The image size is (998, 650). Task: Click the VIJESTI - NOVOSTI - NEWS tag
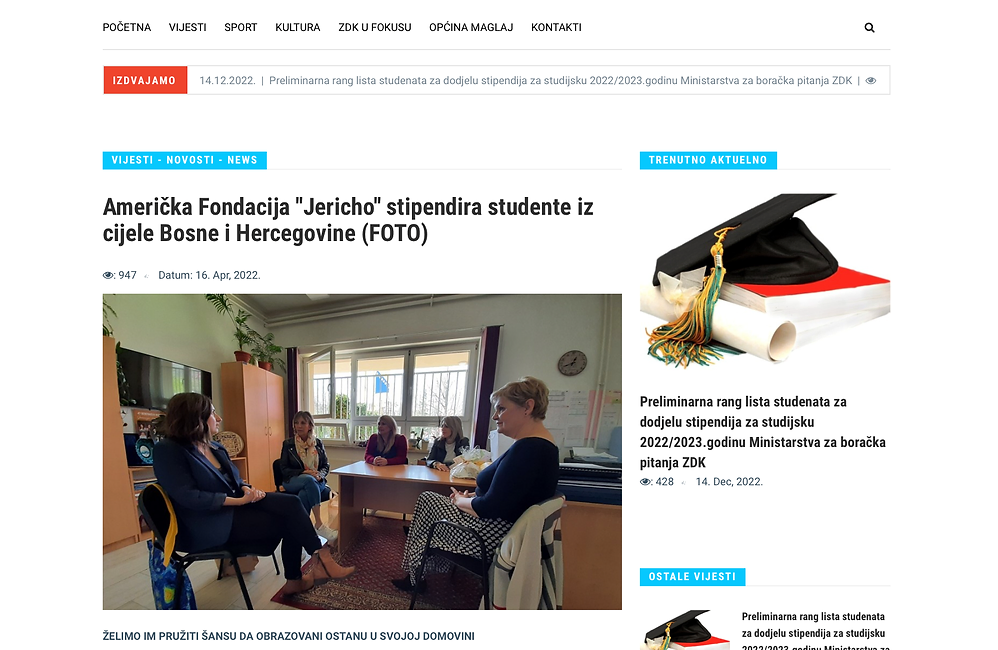click(x=185, y=160)
